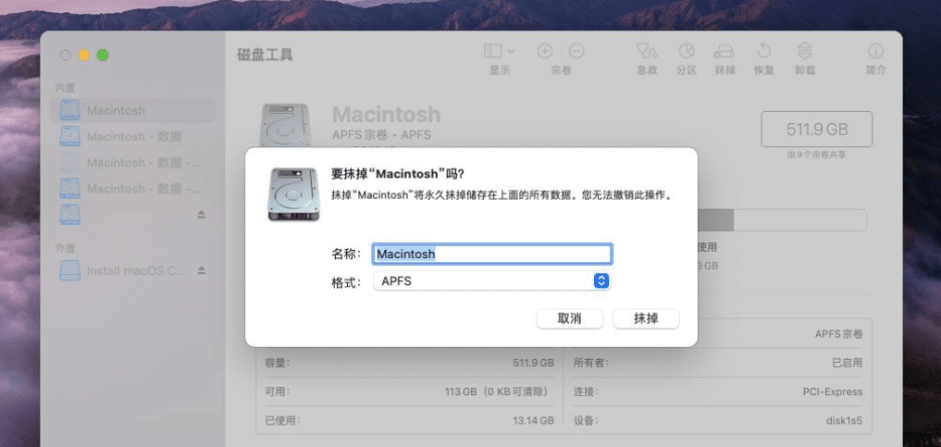Viewport: 941px width, 447px height.
Task: Select fourth sidebar row "Macintosh - 数据 -..."
Action: 133,188
